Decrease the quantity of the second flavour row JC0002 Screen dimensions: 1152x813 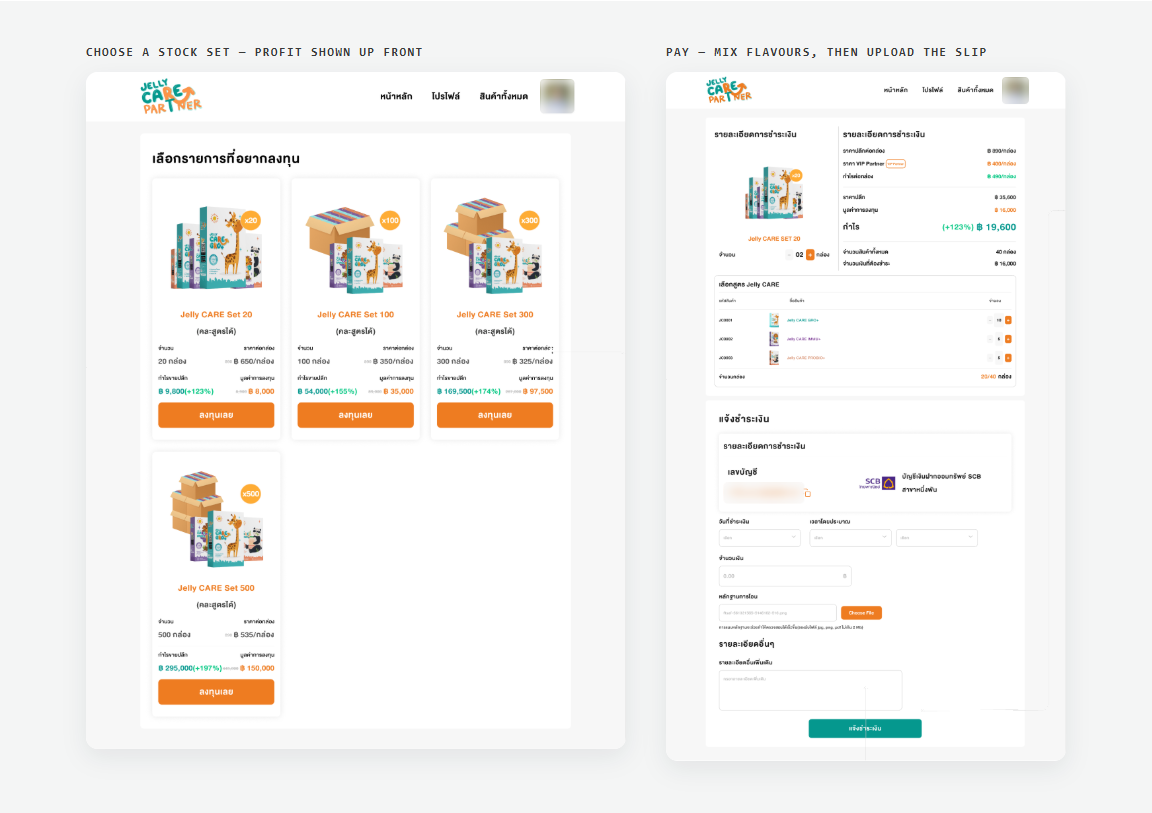[990, 339]
